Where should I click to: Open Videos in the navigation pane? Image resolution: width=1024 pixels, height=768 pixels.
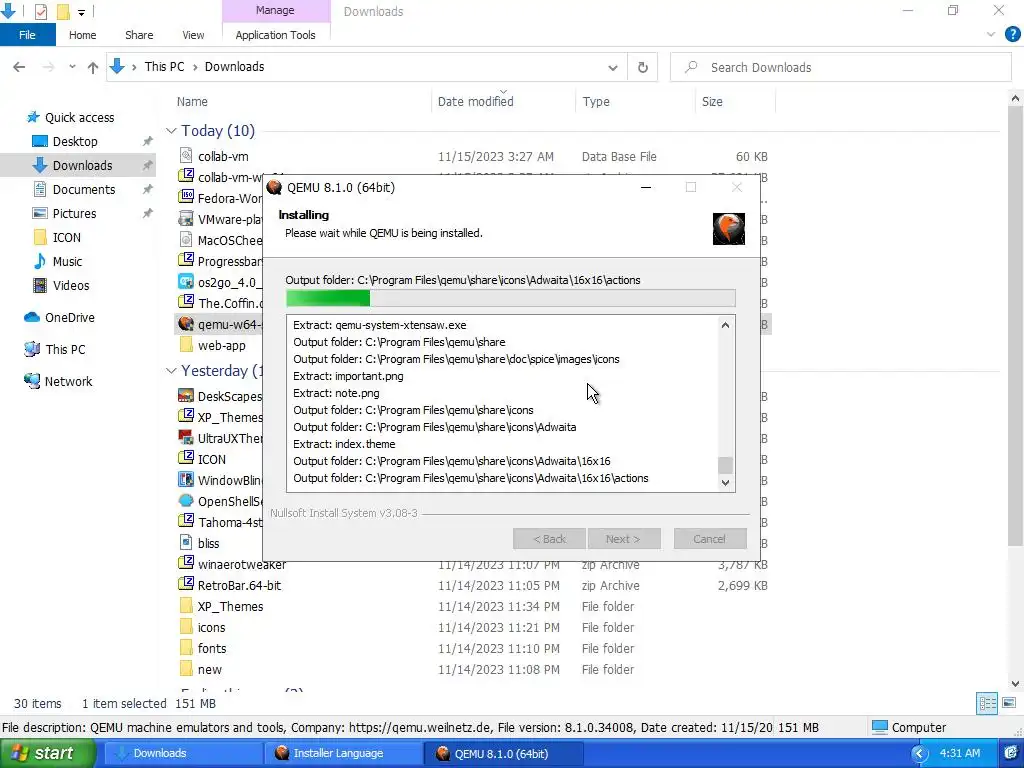point(71,285)
